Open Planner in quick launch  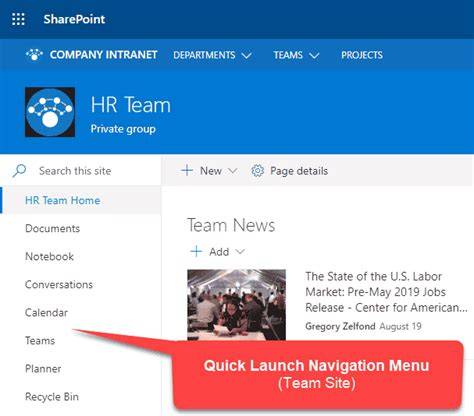point(43,369)
